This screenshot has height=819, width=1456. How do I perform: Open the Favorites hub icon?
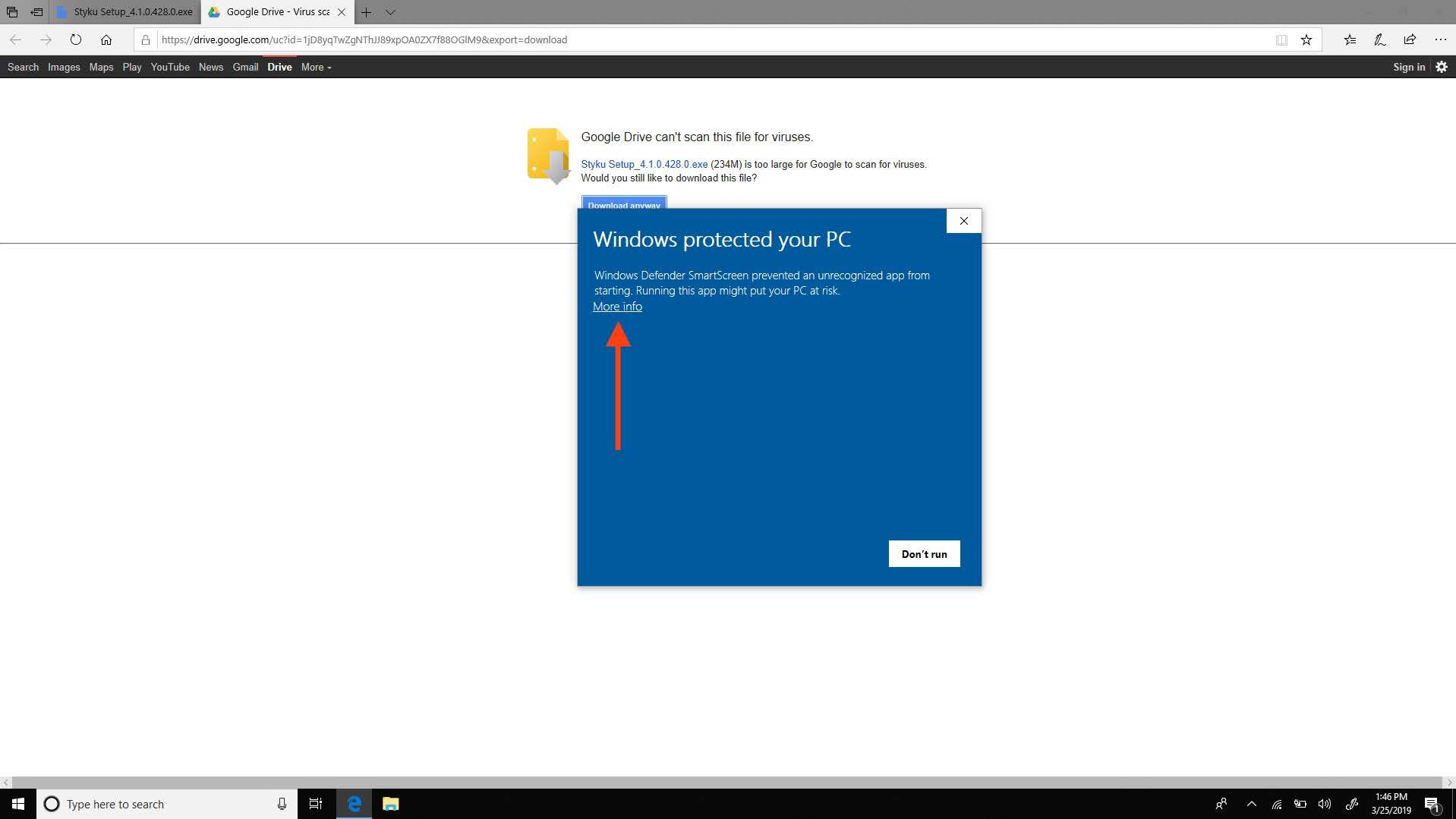click(x=1350, y=39)
